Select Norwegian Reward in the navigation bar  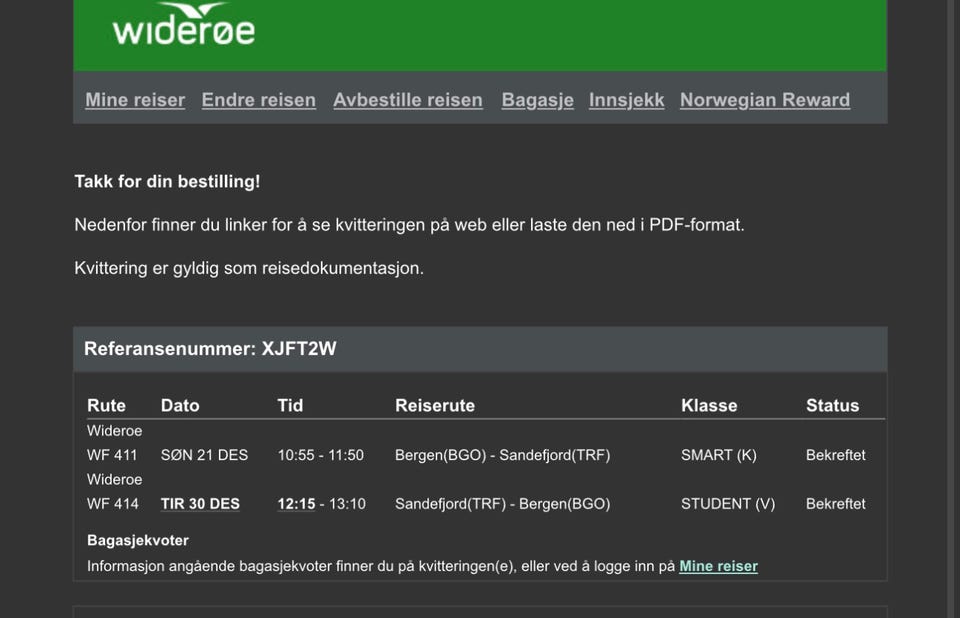[765, 100]
